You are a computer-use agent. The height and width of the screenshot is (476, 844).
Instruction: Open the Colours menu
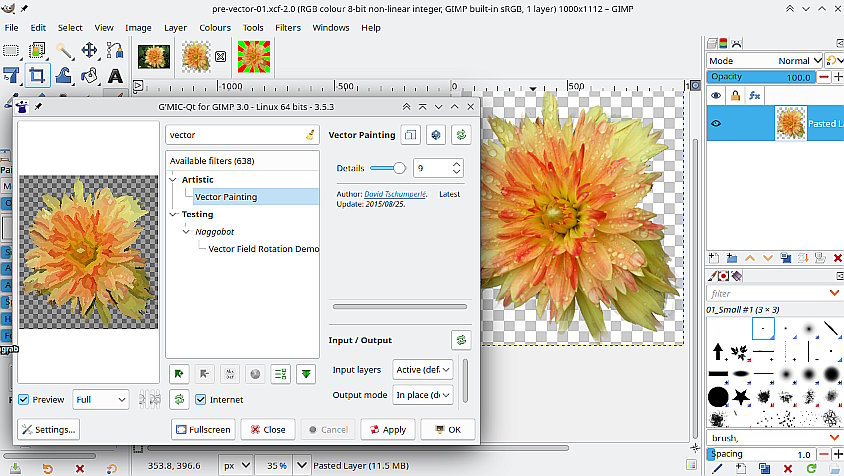[214, 27]
